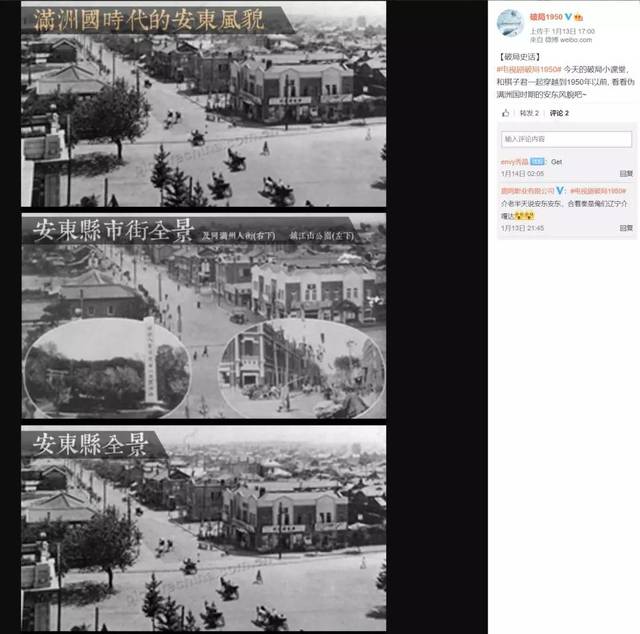
Task: Open the 破局1950 profile avatar
Action: 510,23
